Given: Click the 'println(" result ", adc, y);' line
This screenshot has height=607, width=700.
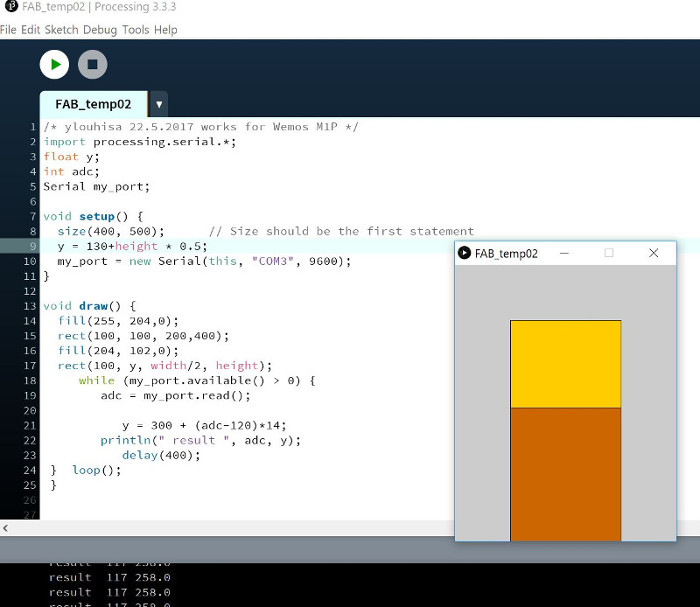Looking at the screenshot, I should coord(200,441).
